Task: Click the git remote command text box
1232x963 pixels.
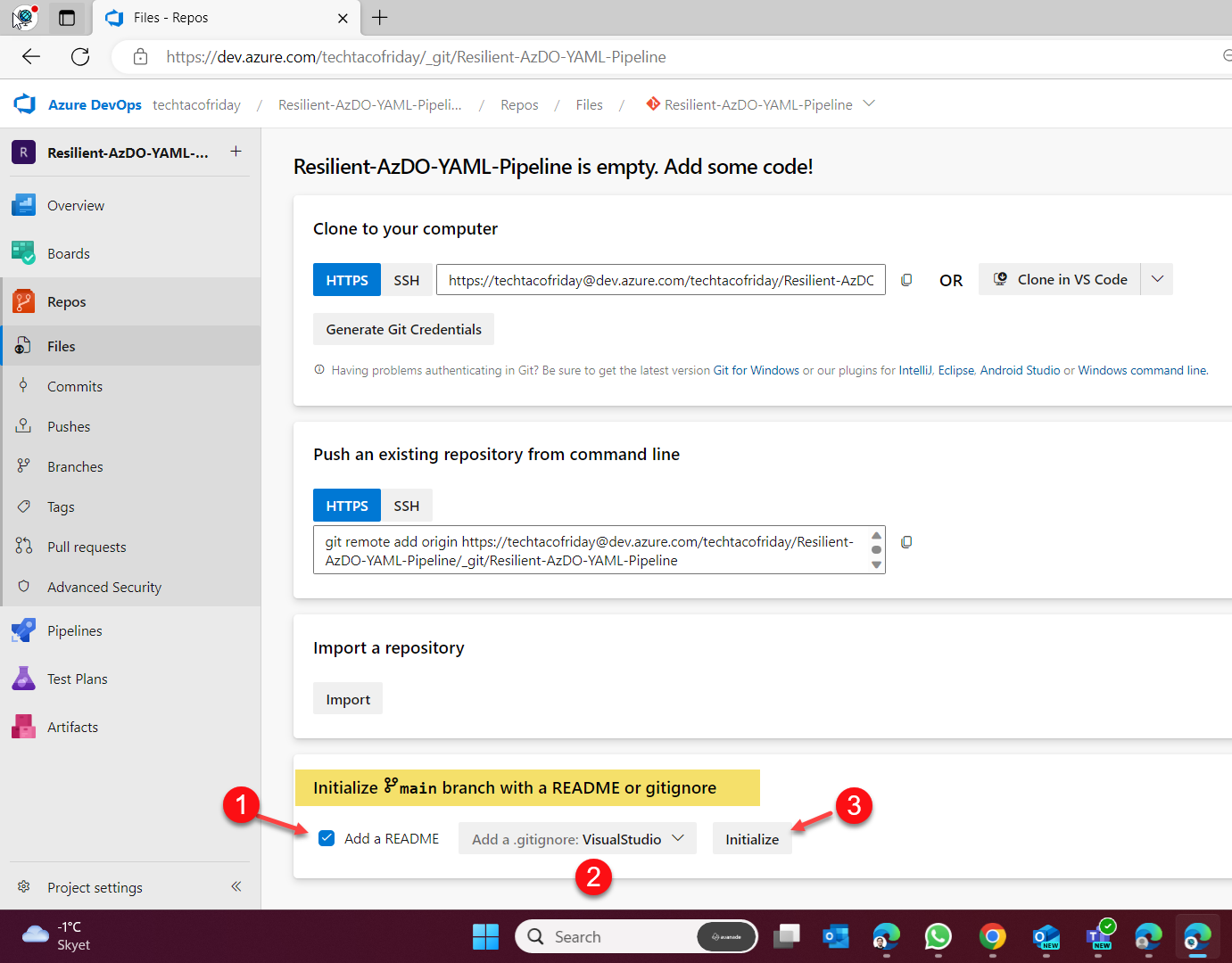Action: click(599, 550)
